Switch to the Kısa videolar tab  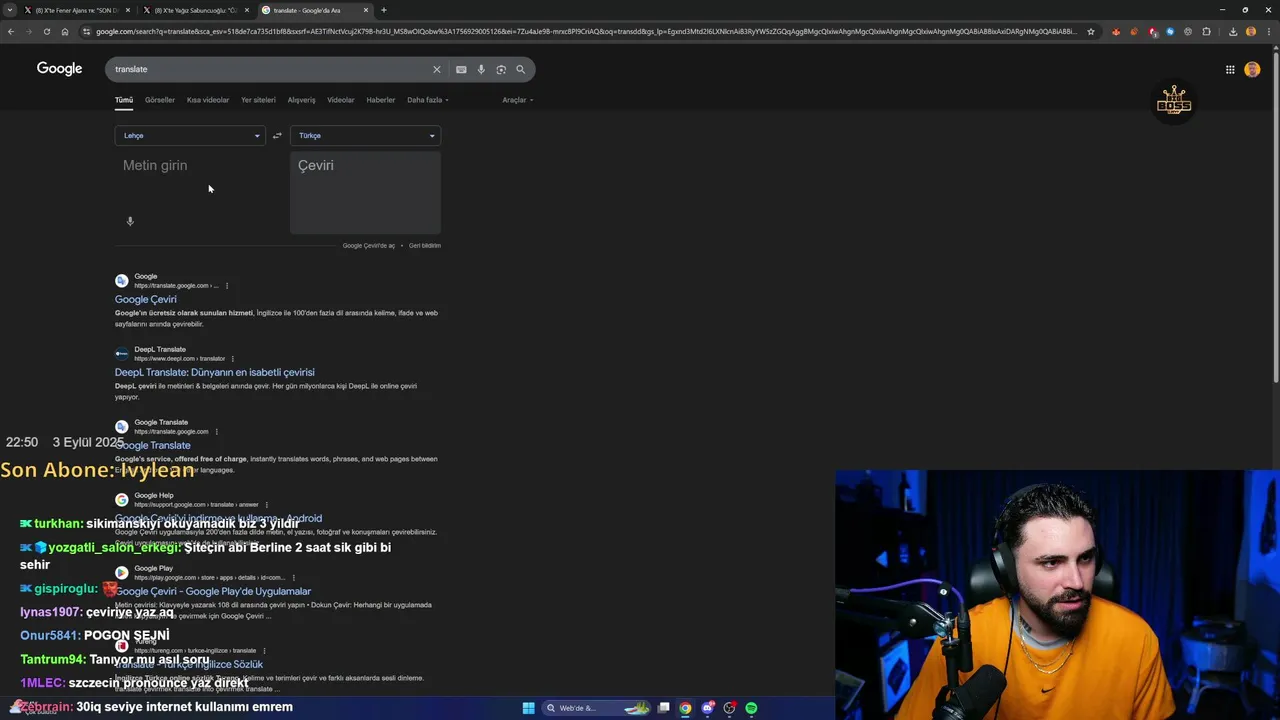click(x=208, y=100)
